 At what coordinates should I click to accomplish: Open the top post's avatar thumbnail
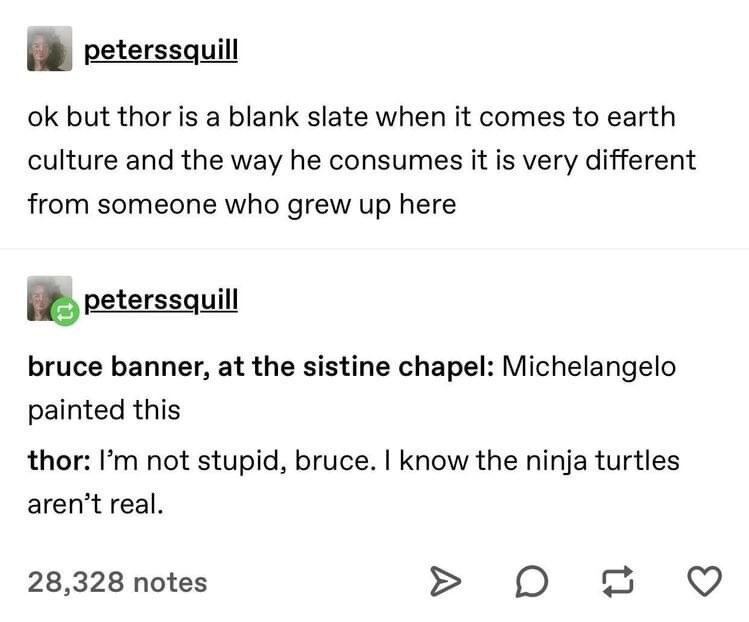tap(49, 49)
